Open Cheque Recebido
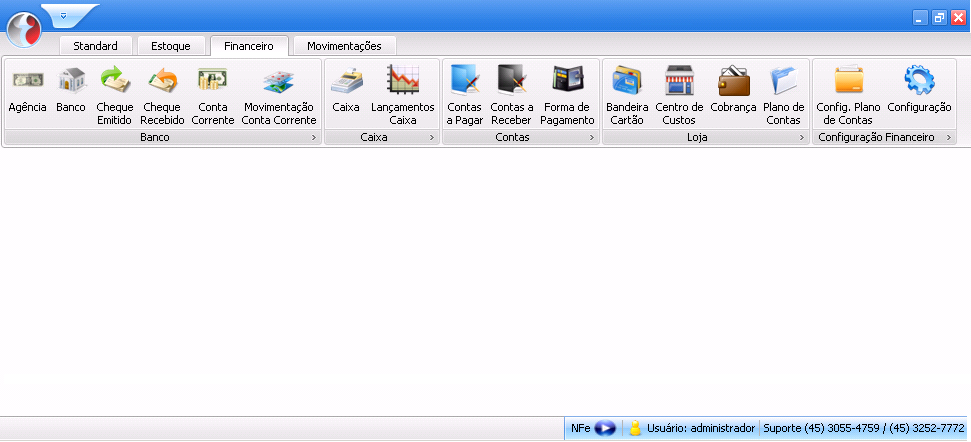This screenshot has width=971, height=442. 162,95
